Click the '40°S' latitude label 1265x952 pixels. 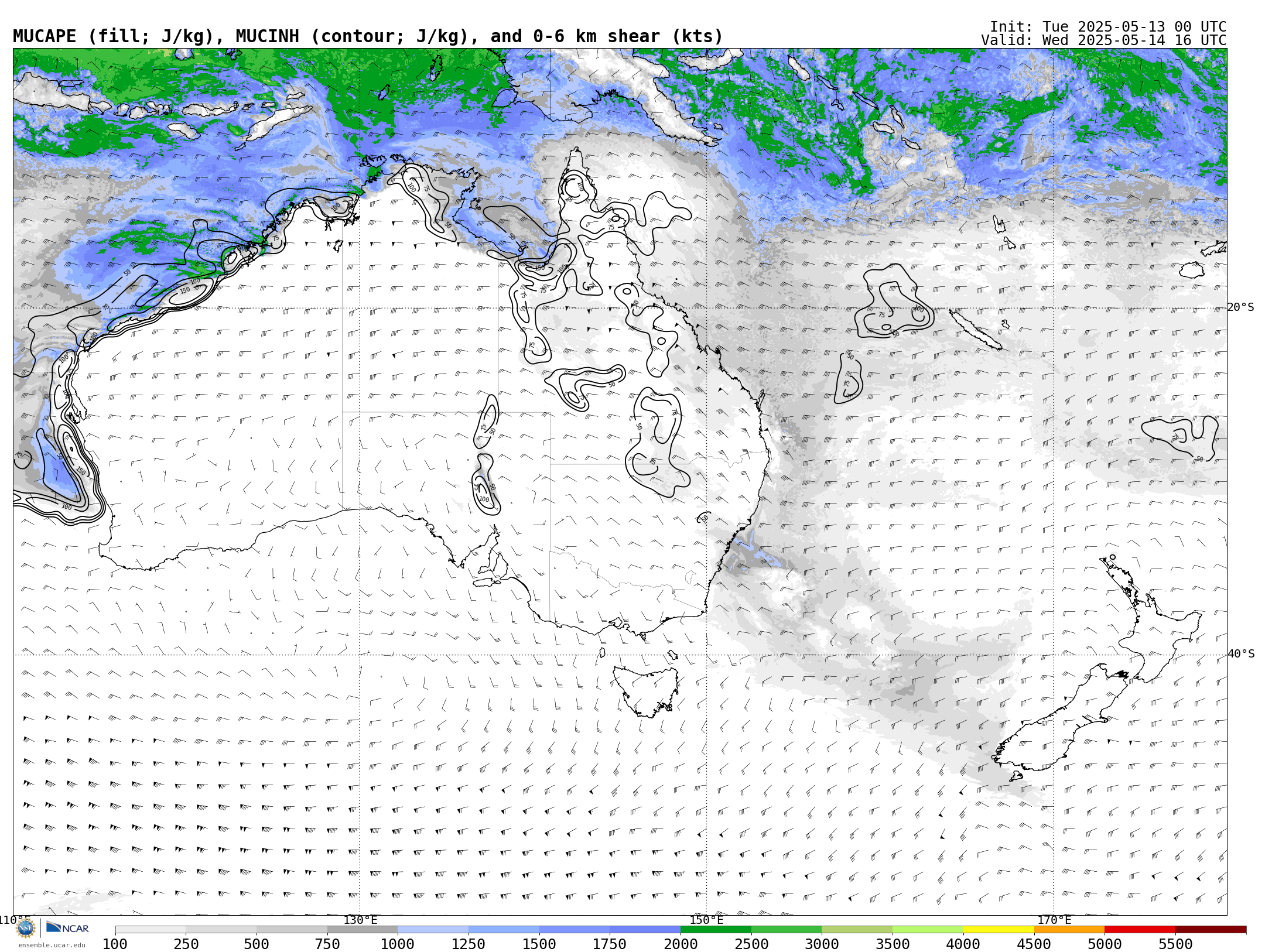tap(1241, 654)
